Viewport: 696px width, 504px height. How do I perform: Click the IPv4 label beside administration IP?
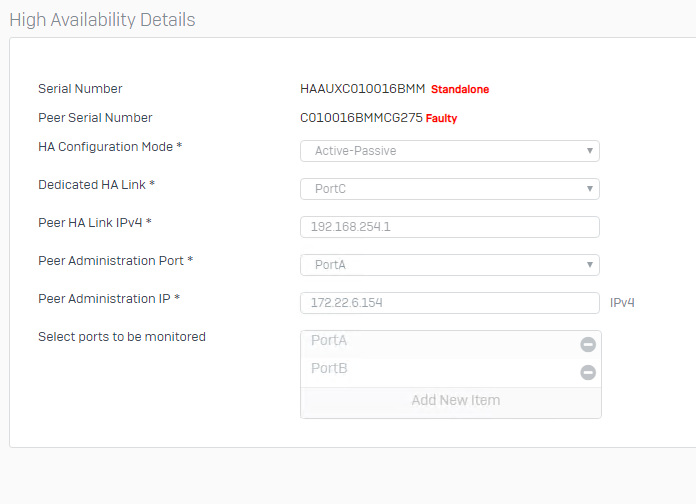(x=622, y=303)
